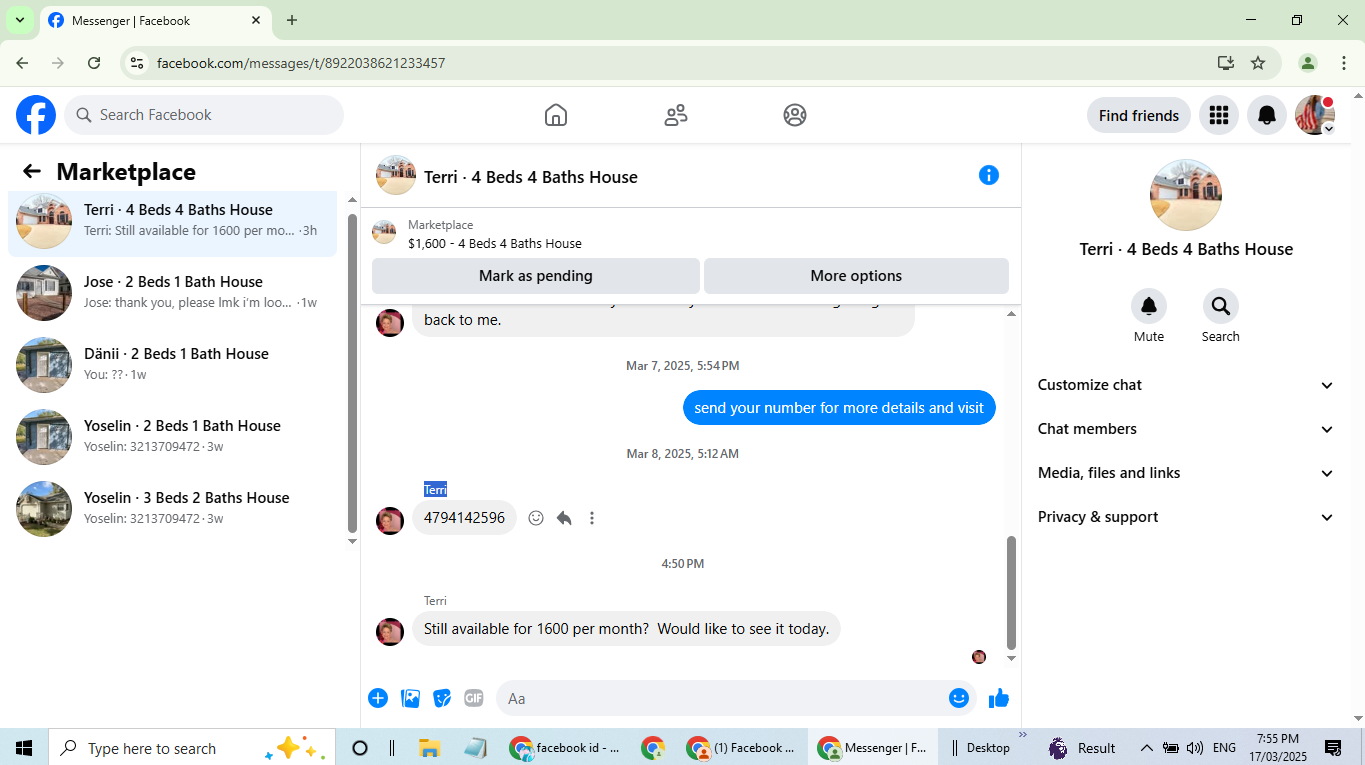Click the conversation list scrollbar
Viewport: 1365px width, 765px height.
pyautogui.click(x=352, y=373)
